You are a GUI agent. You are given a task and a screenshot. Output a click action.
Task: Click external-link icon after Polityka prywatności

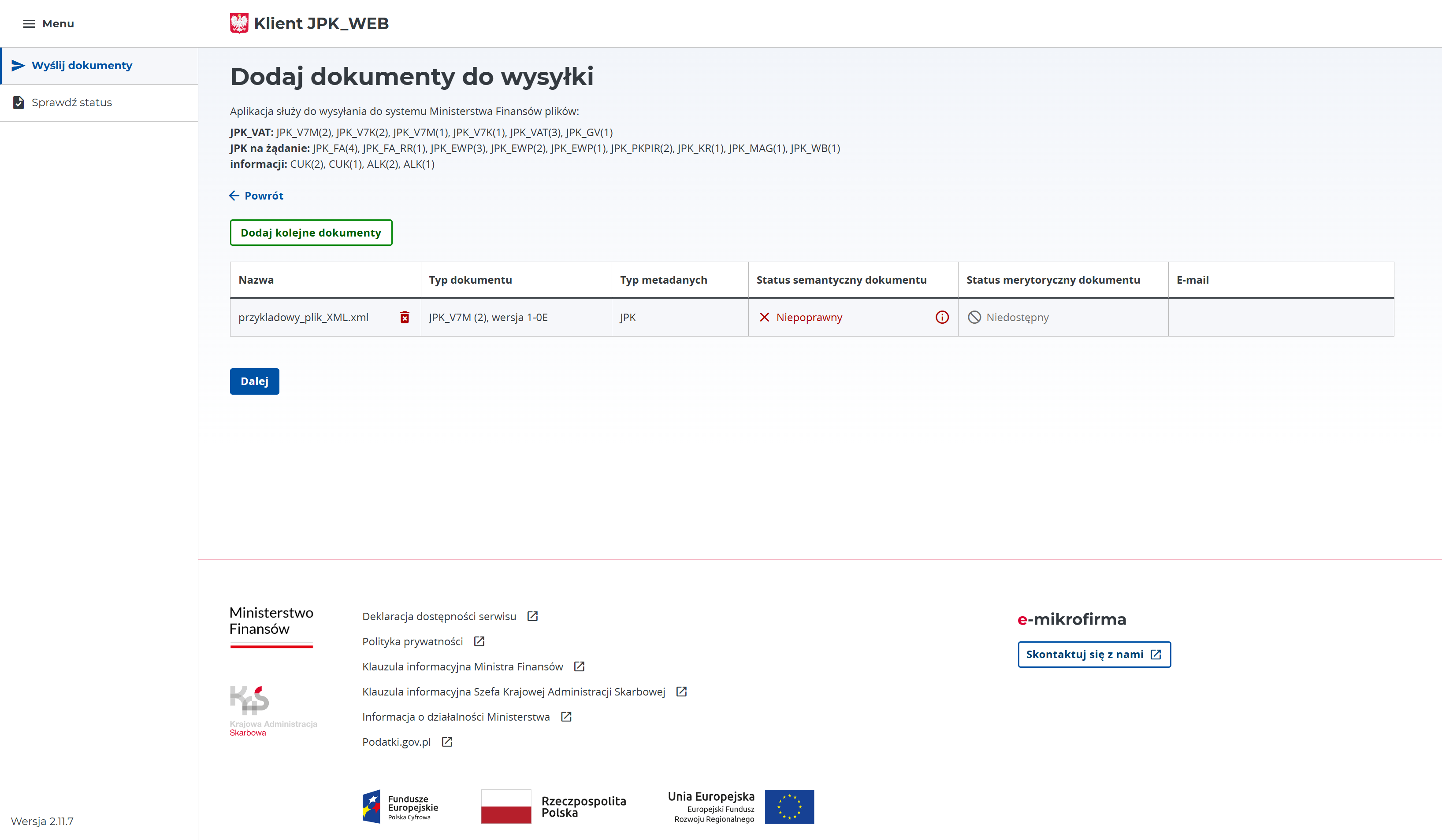pos(479,642)
